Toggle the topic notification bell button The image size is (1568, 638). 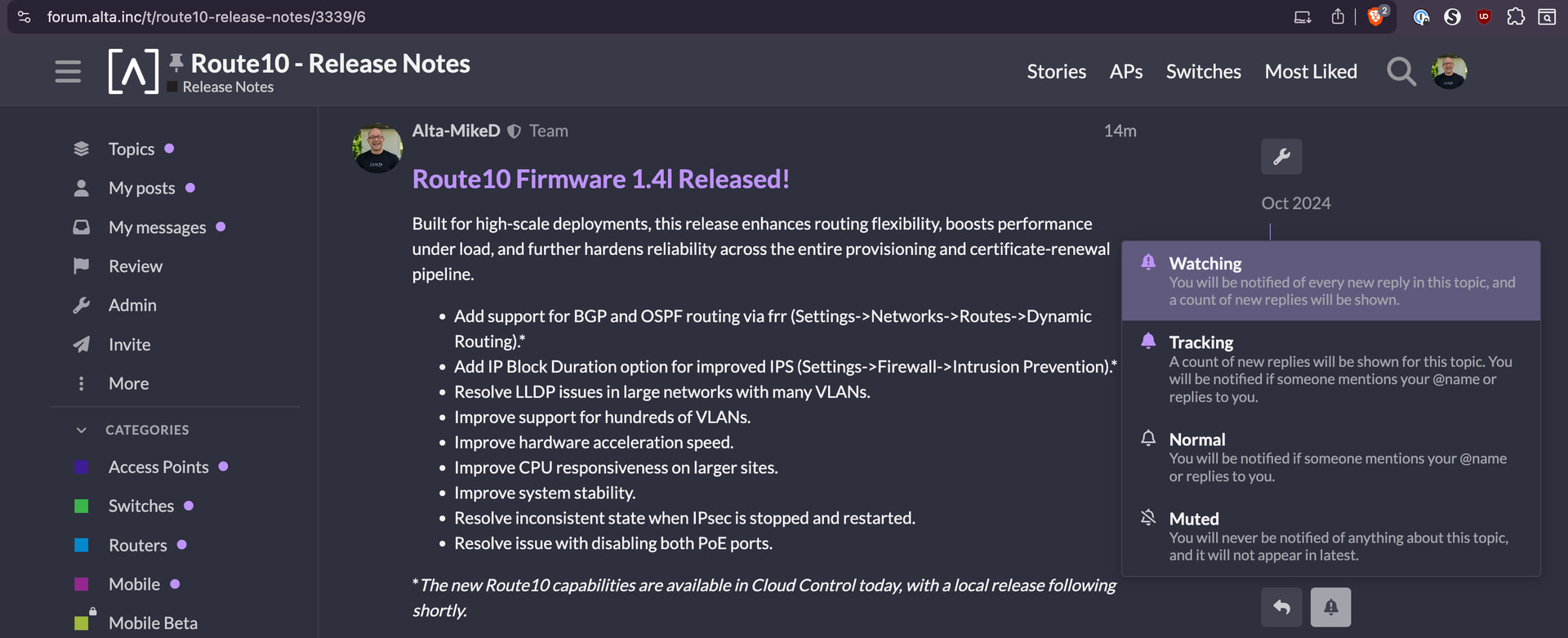click(1330, 607)
